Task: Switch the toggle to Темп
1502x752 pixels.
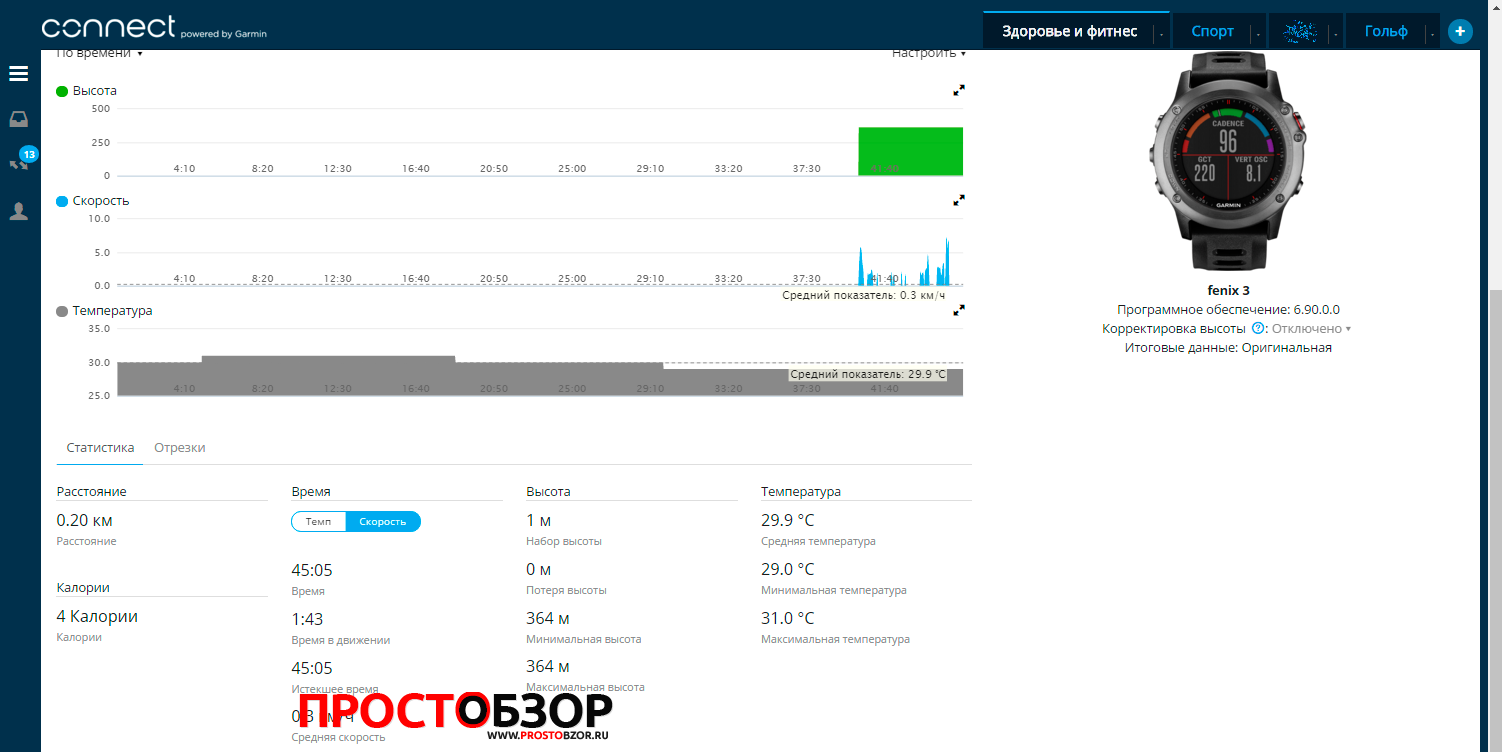Action: click(x=318, y=522)
